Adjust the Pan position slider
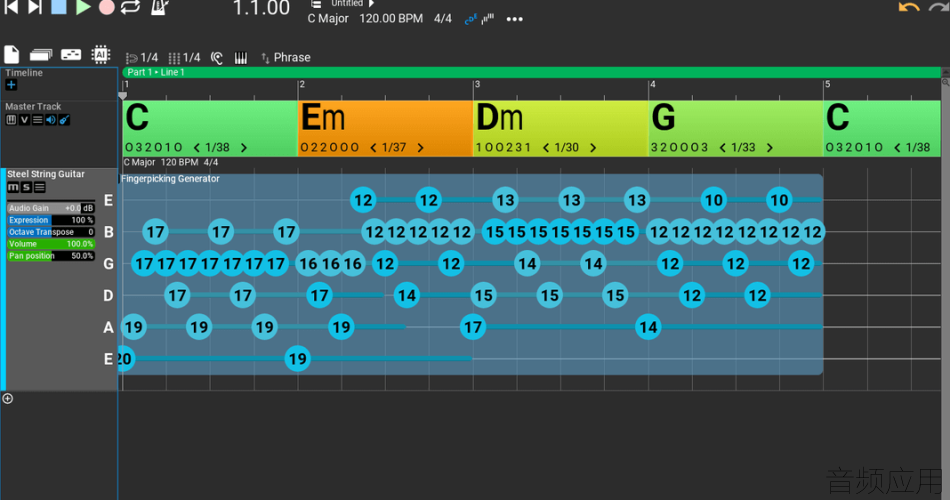 [51, 256]
